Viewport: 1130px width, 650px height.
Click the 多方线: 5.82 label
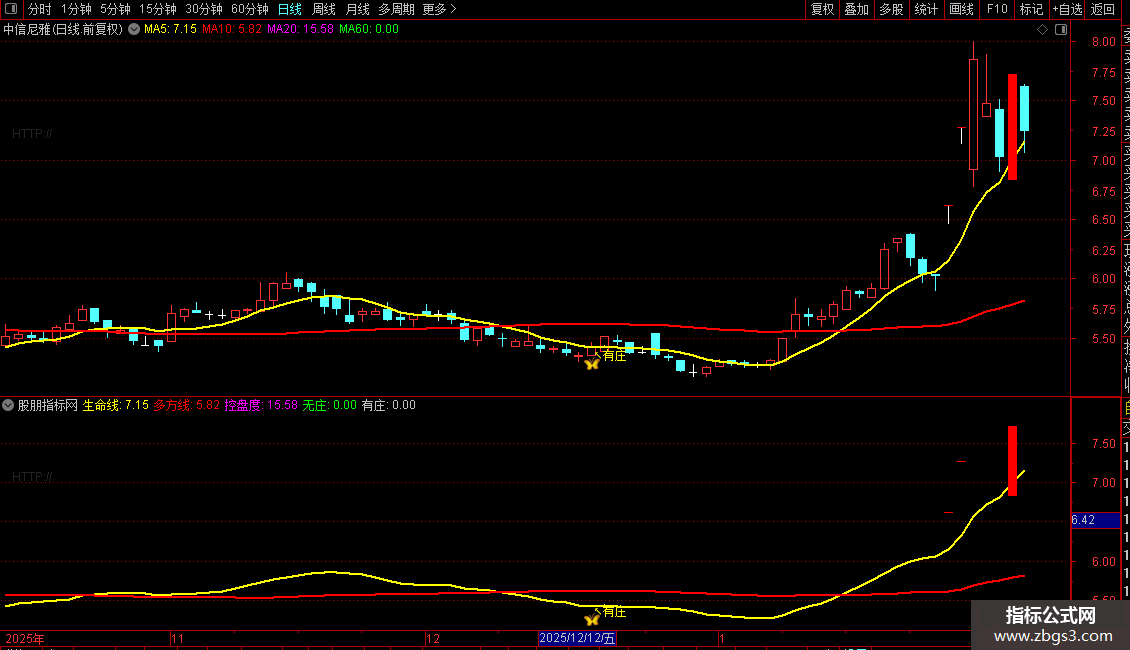click(186, 405)
